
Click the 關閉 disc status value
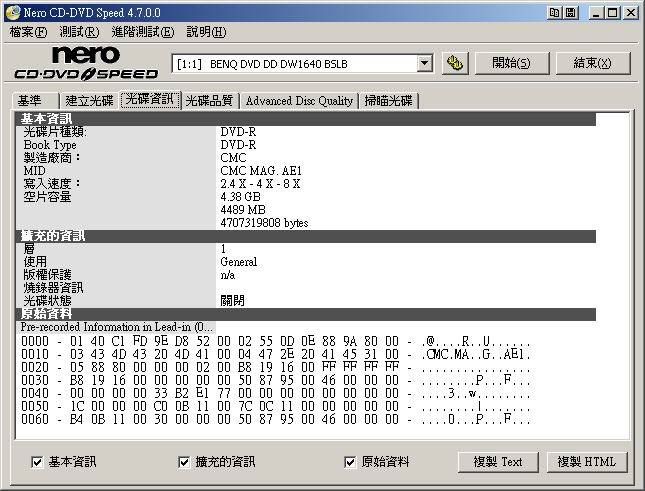(232, 301)
